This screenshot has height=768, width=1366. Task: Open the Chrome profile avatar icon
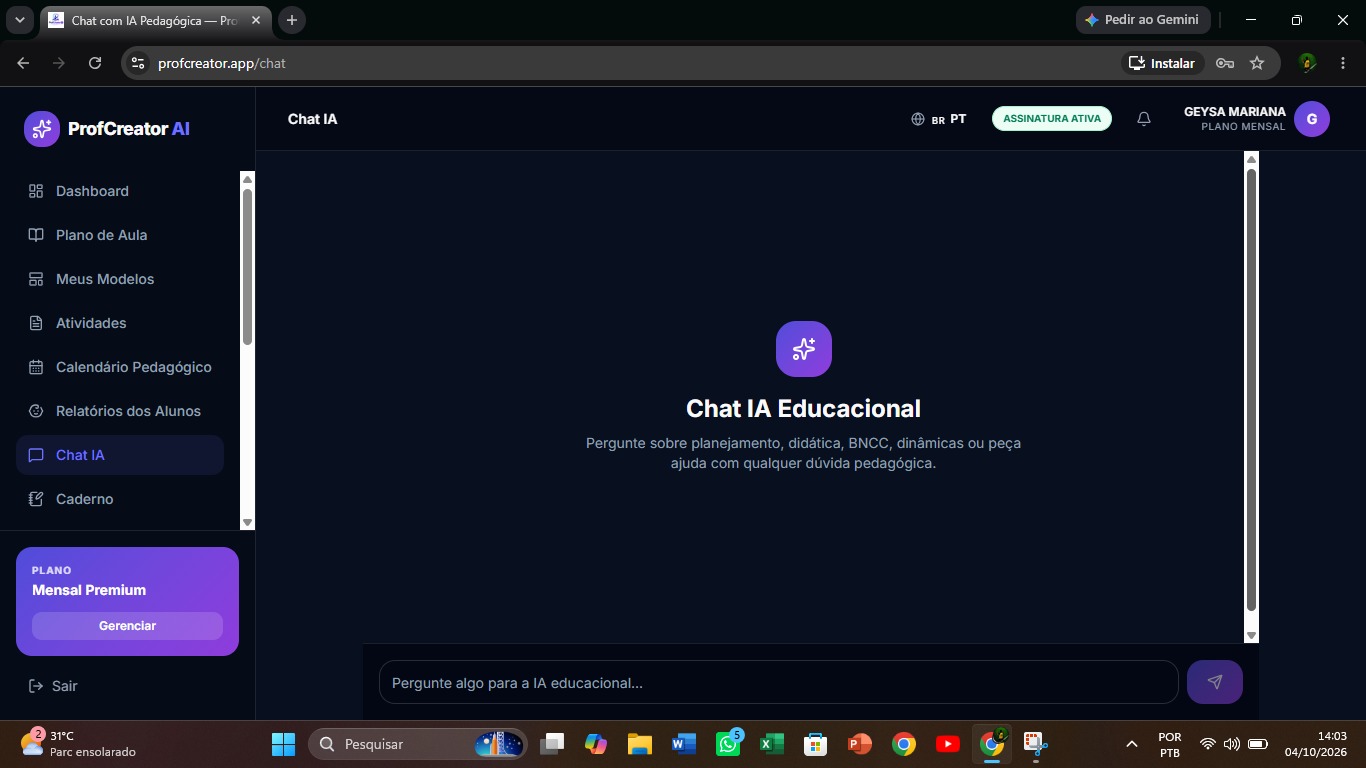coord(1307,63)
